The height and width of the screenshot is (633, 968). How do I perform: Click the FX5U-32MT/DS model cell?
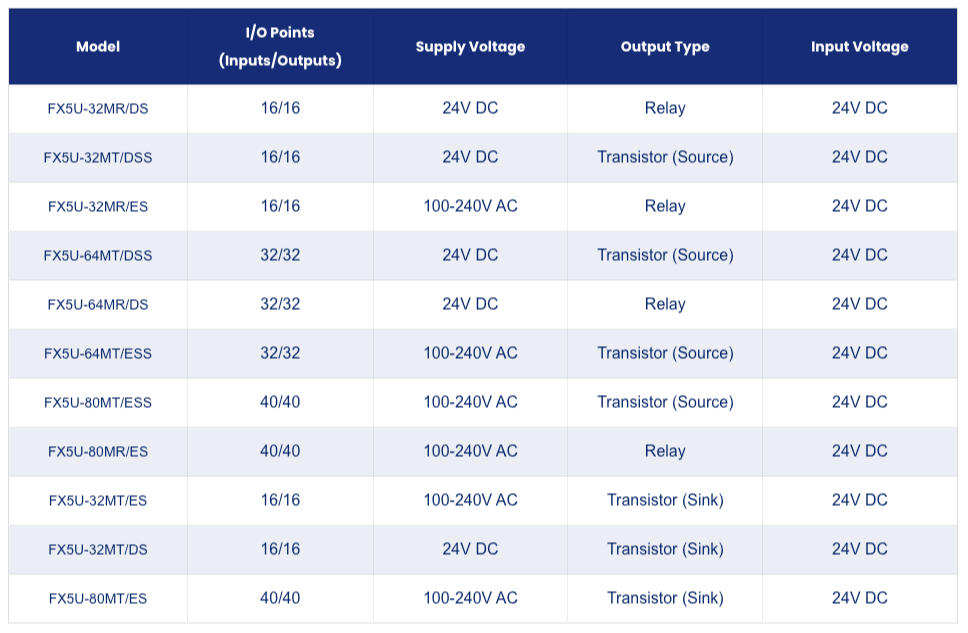click(x=98, y=550)
